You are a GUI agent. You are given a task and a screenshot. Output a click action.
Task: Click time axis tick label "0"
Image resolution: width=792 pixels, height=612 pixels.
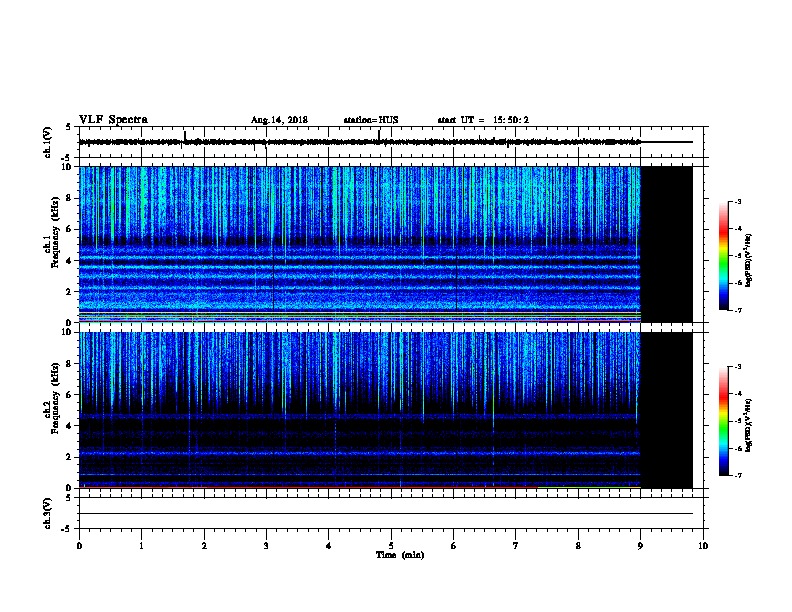pos(79,546)
